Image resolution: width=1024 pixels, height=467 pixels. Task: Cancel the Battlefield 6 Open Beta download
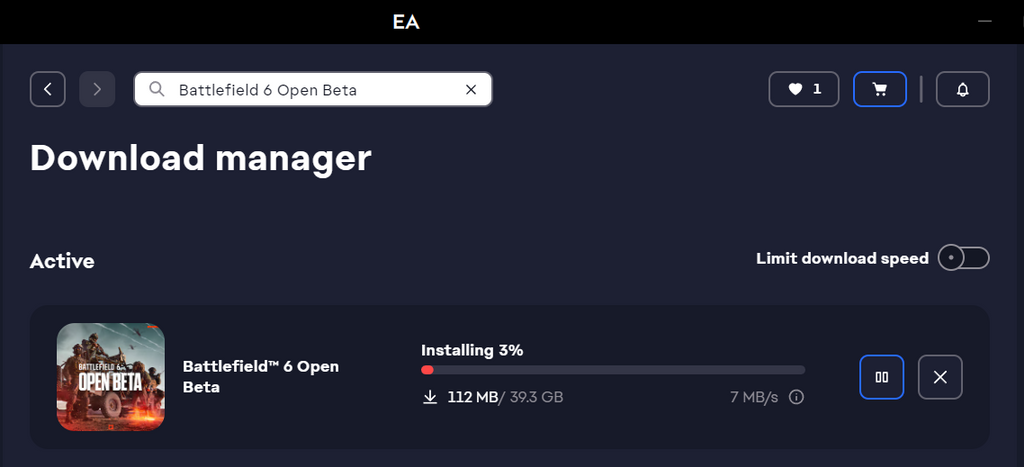click(x=940, y=377)
